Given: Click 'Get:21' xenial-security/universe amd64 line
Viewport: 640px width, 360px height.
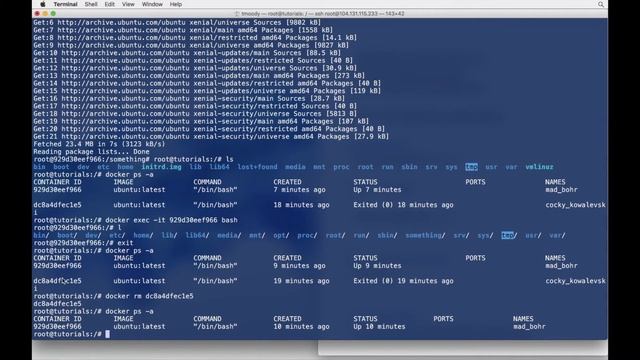Looking at the screenshot, I should [211, 137].
